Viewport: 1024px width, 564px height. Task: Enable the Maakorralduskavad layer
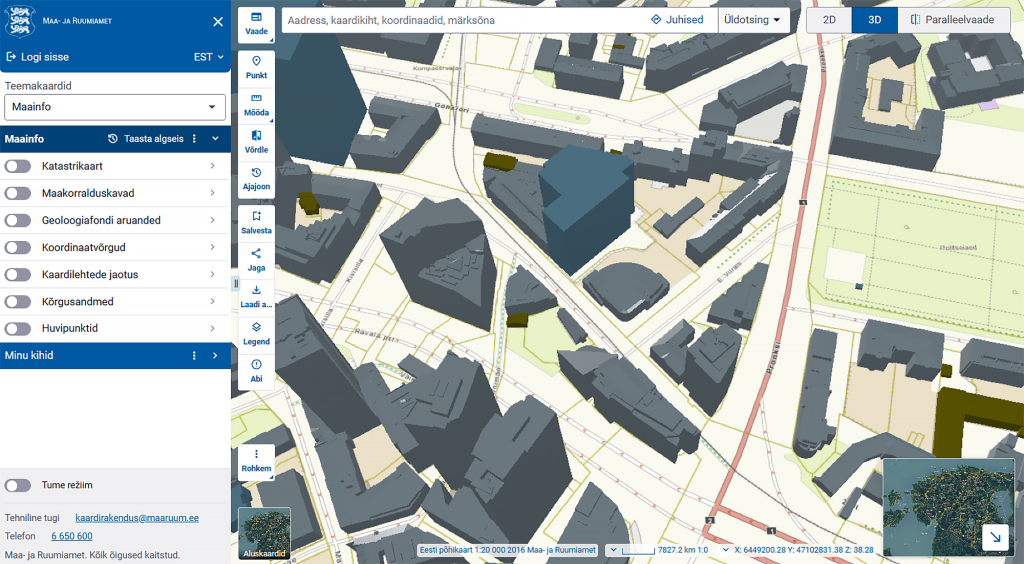[18, 193]
